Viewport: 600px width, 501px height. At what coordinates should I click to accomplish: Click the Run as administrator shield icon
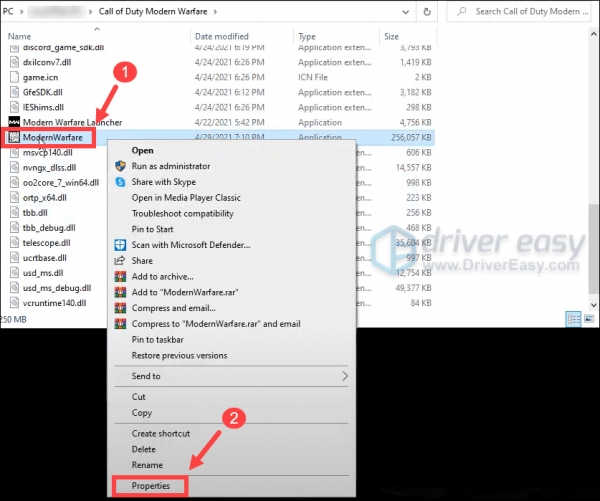click(x=120, y=166)
